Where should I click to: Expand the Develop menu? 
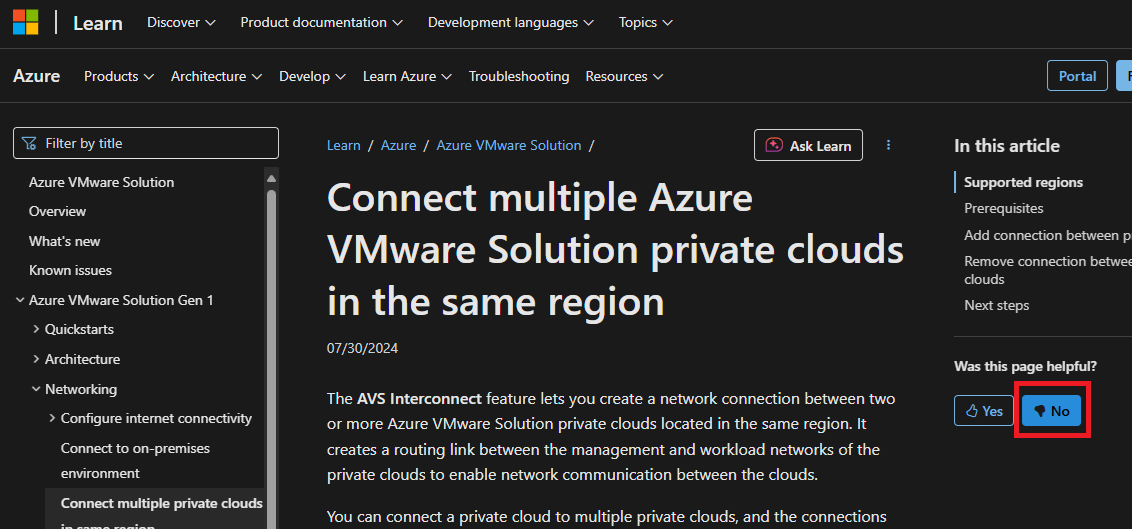(312, 76)
